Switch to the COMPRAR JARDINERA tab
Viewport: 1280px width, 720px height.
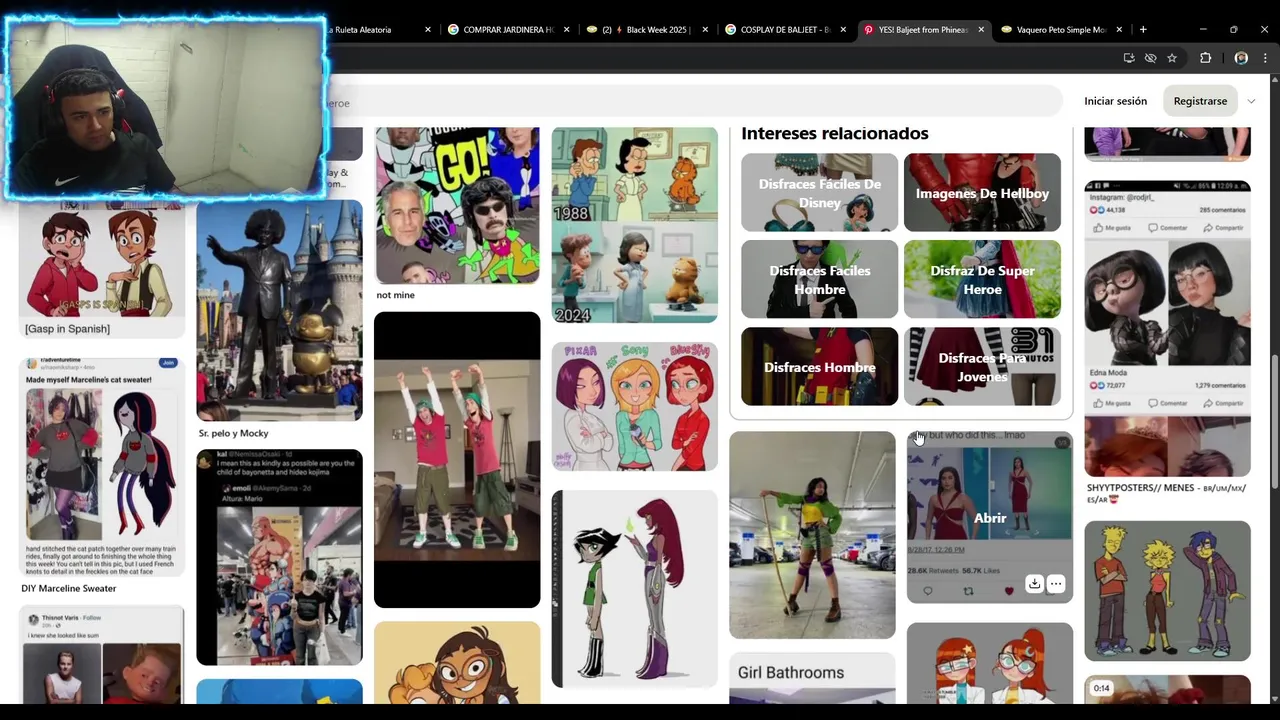point(508,30)
